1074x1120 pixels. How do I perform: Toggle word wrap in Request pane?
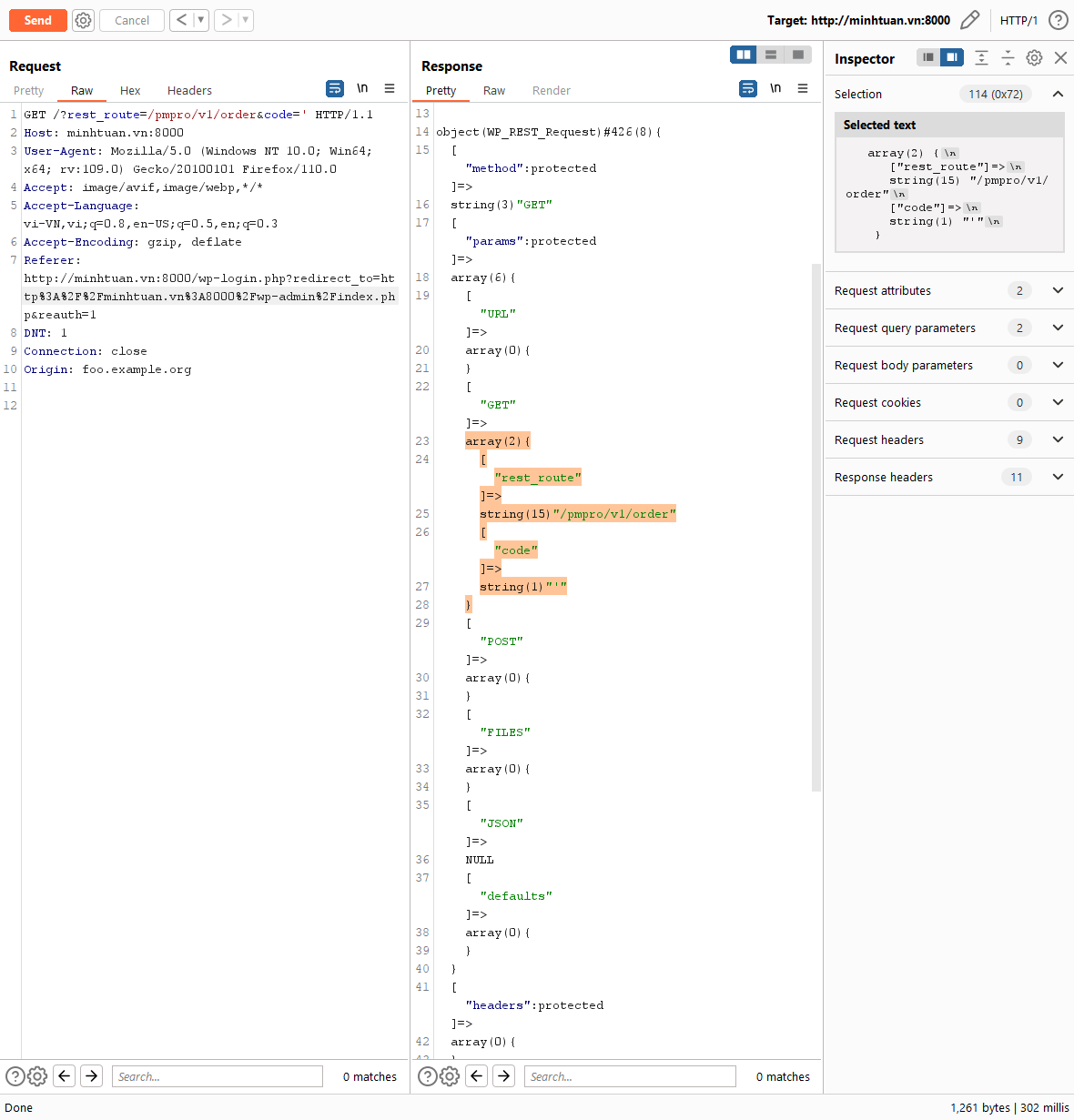click(x=335, y=88)
